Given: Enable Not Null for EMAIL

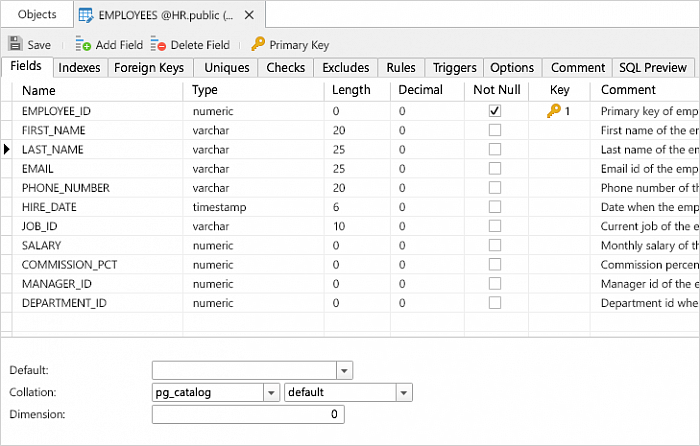Looking at the screenshot, I should pyautogui.click(x=495, y=168).
